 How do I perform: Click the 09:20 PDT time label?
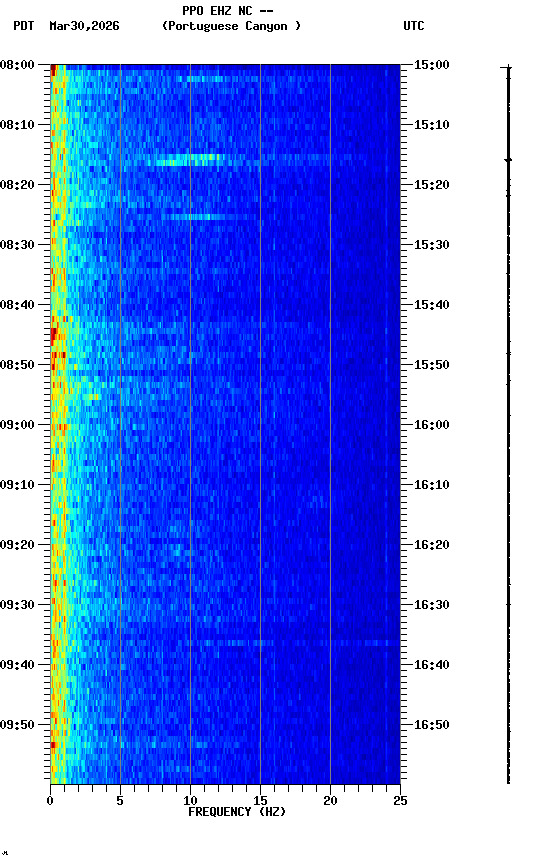(x=17, y=545)
